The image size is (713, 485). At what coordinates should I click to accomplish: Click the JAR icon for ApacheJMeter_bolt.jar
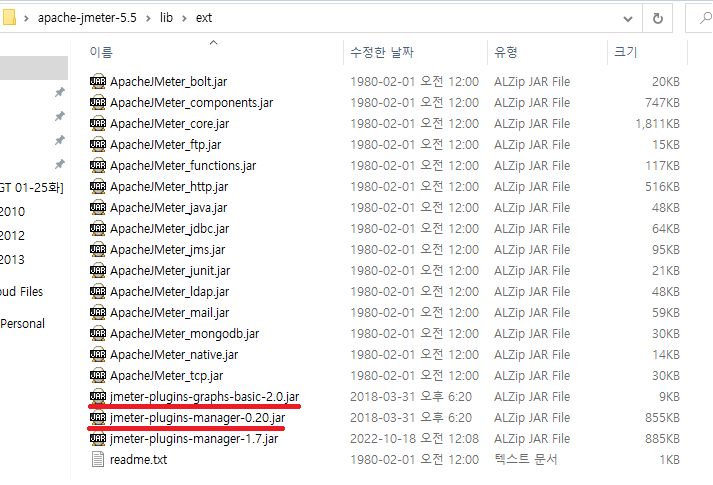[x=98, y=81]
